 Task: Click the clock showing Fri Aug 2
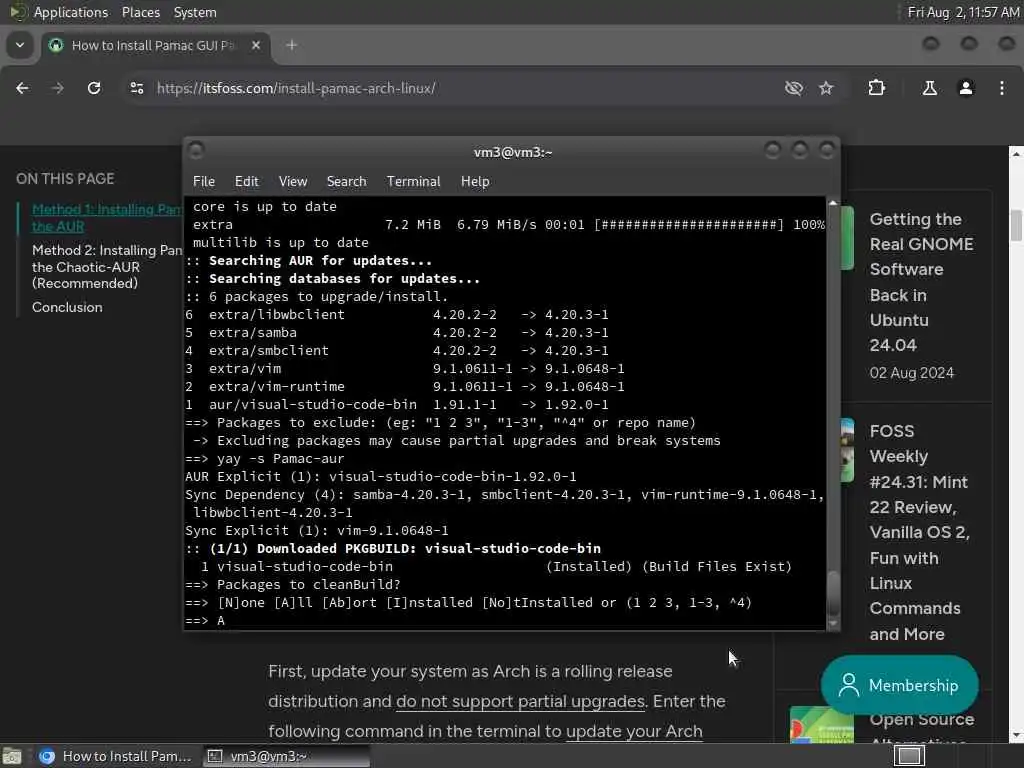(x=963, y=12)
